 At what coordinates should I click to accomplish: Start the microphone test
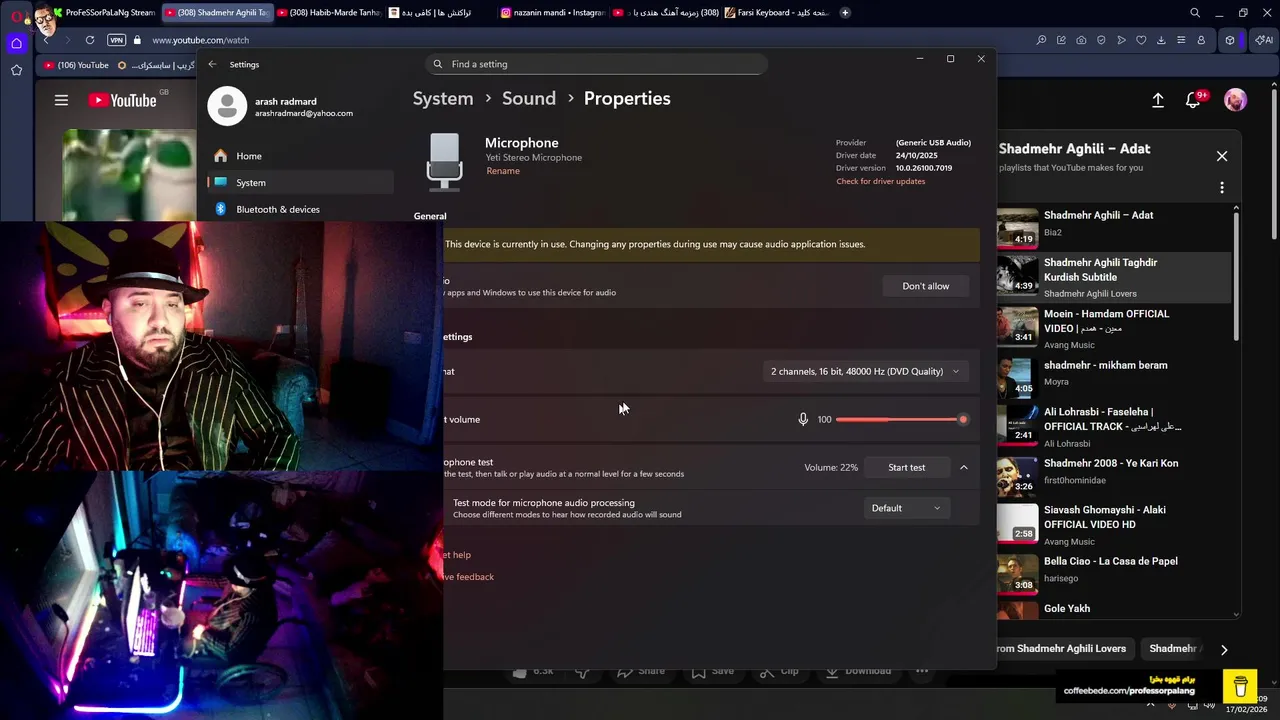tap(907, 467)
